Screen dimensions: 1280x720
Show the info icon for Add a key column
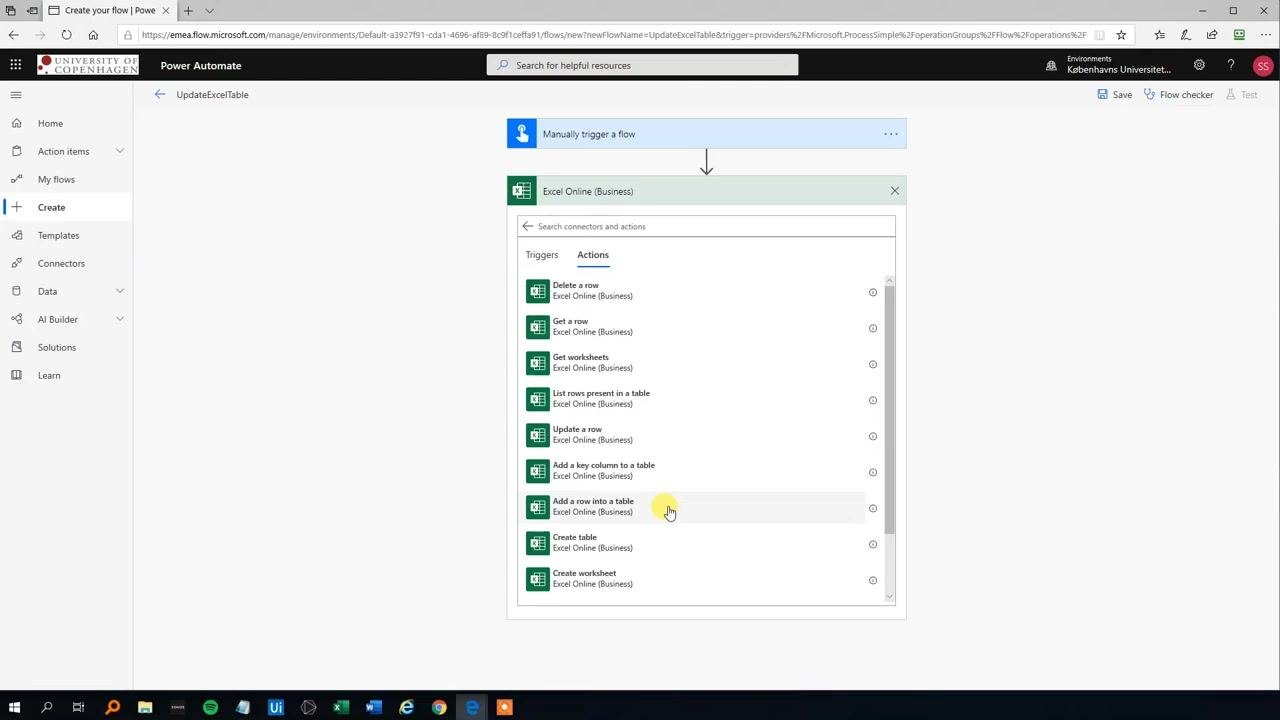[x=873, y=473]
